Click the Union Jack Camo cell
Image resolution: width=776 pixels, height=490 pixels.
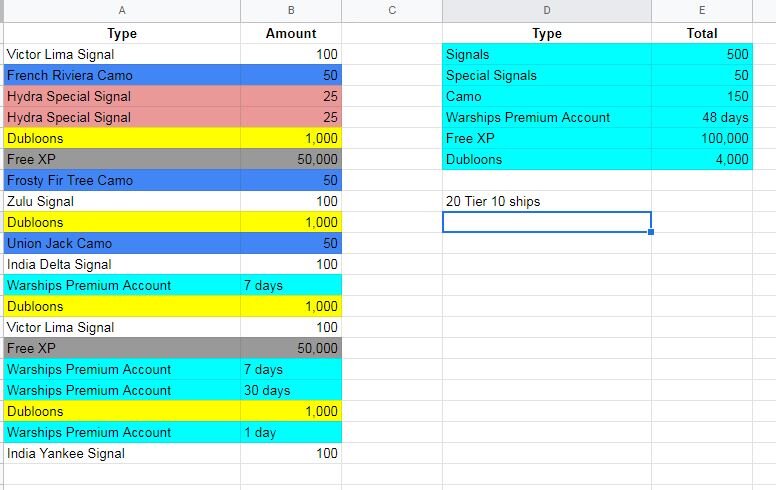pyautogui.click(x=121, y=243)
